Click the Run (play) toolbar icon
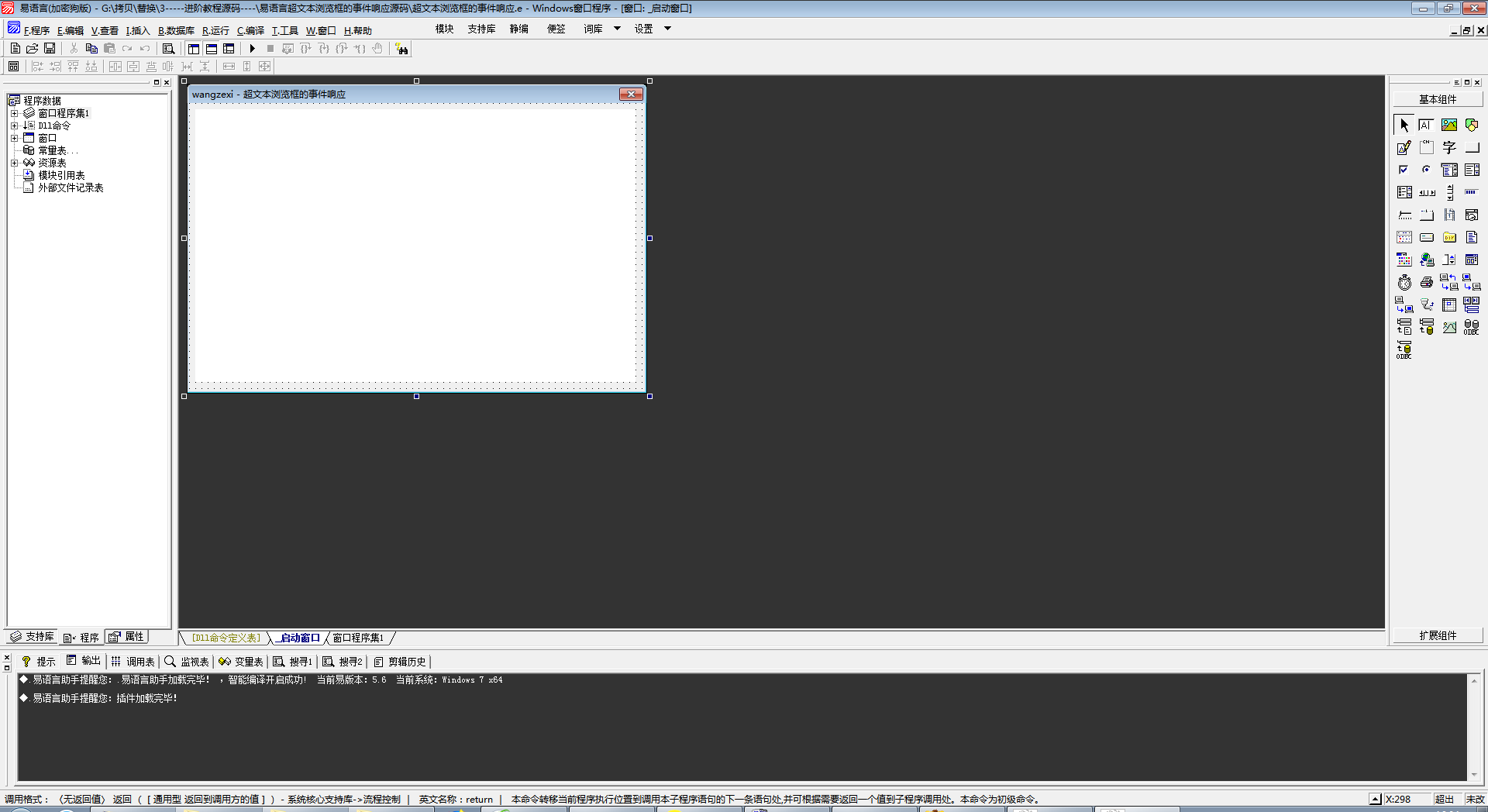This screenshot has width=1488, height=812. point(252,49)
